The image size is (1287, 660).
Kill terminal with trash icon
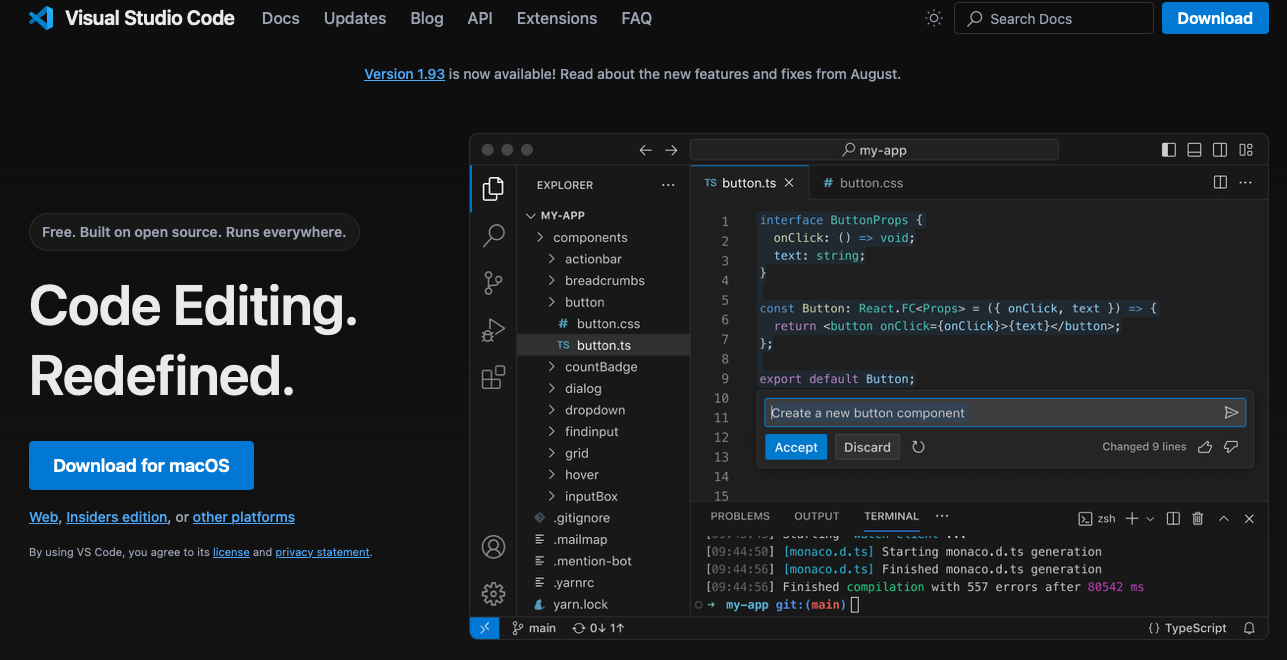(1198, 518)
